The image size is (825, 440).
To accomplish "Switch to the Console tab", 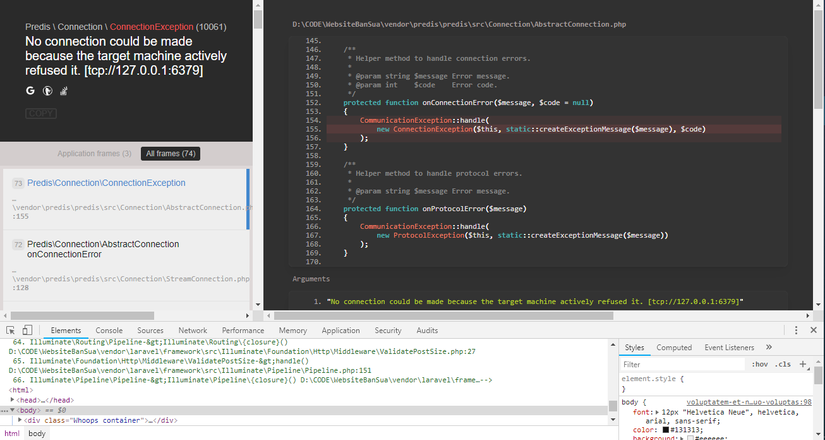I will point(109,330).
